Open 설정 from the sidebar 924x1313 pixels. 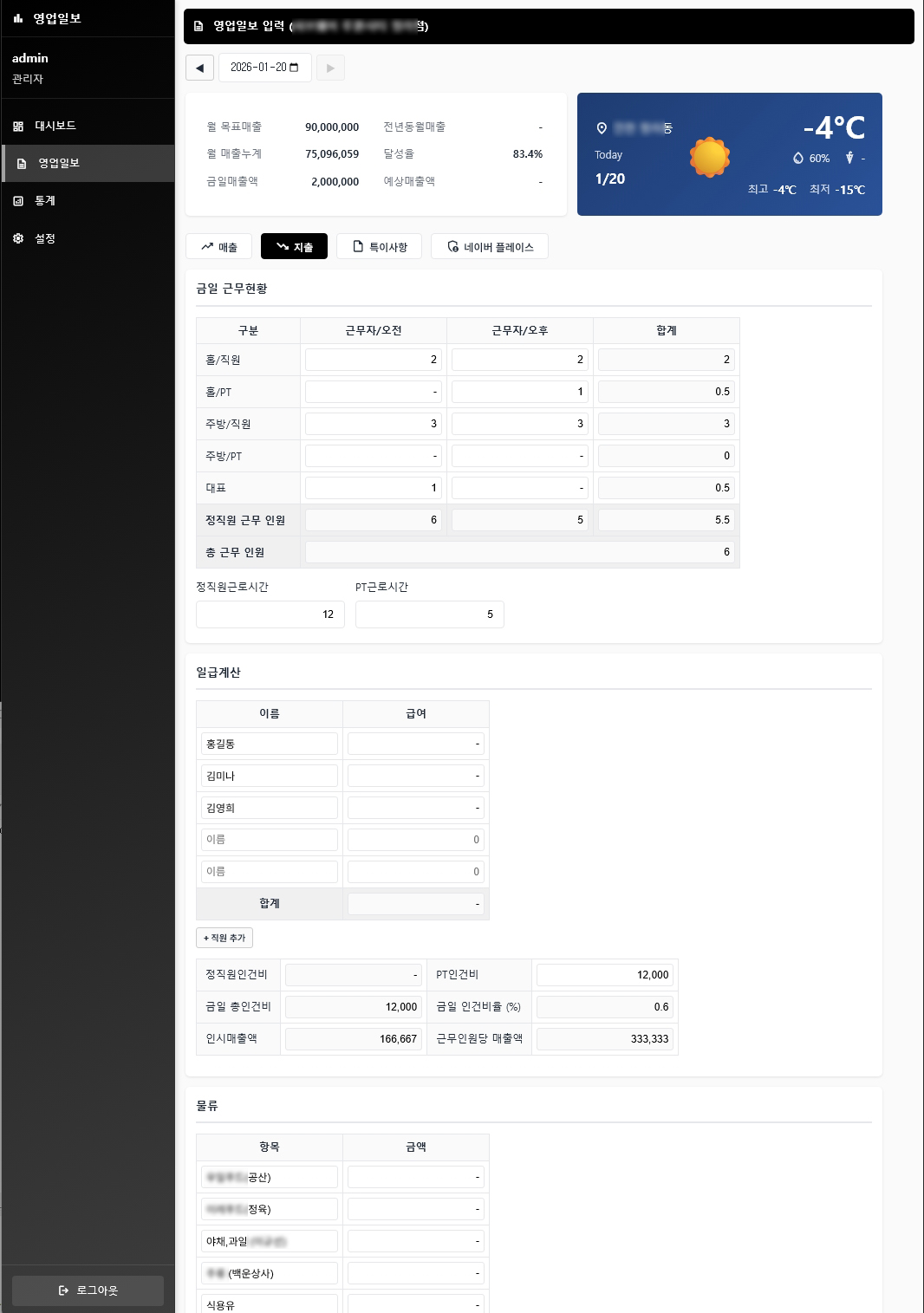pyautogui.click(x=45, y=238)
